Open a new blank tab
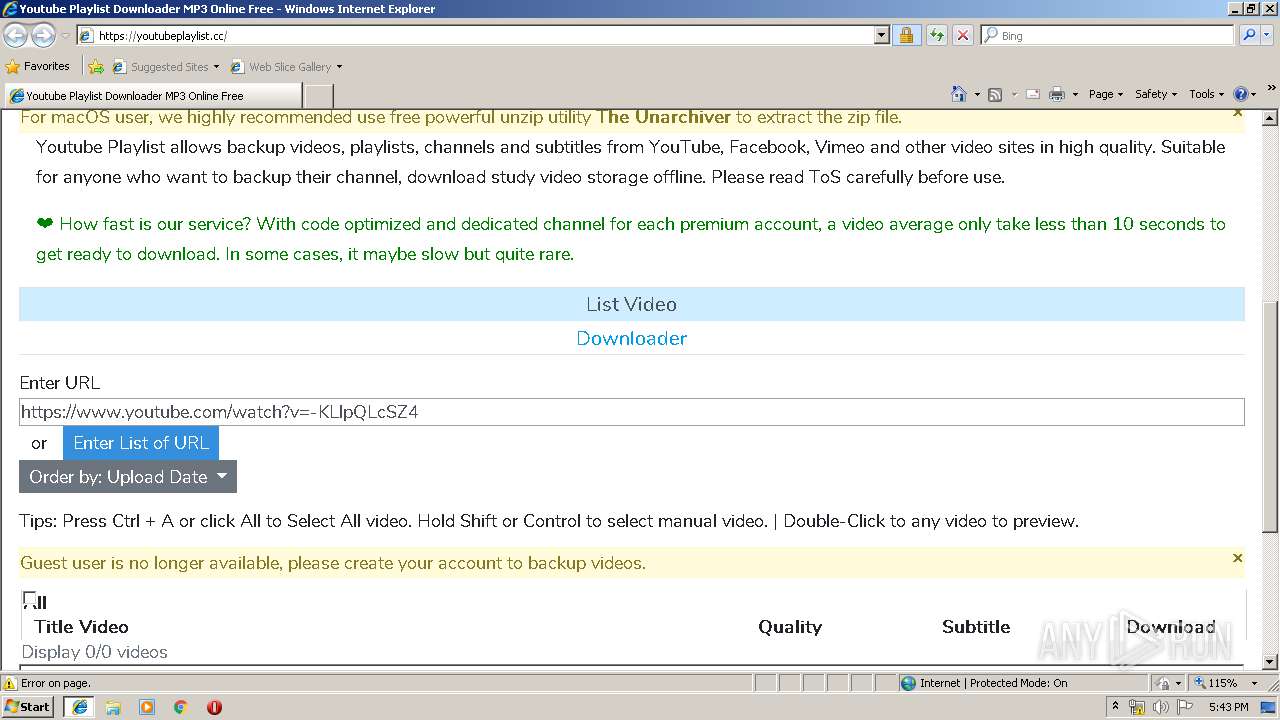This screenshot has height=720, width=1280. (x=318, y=96)
